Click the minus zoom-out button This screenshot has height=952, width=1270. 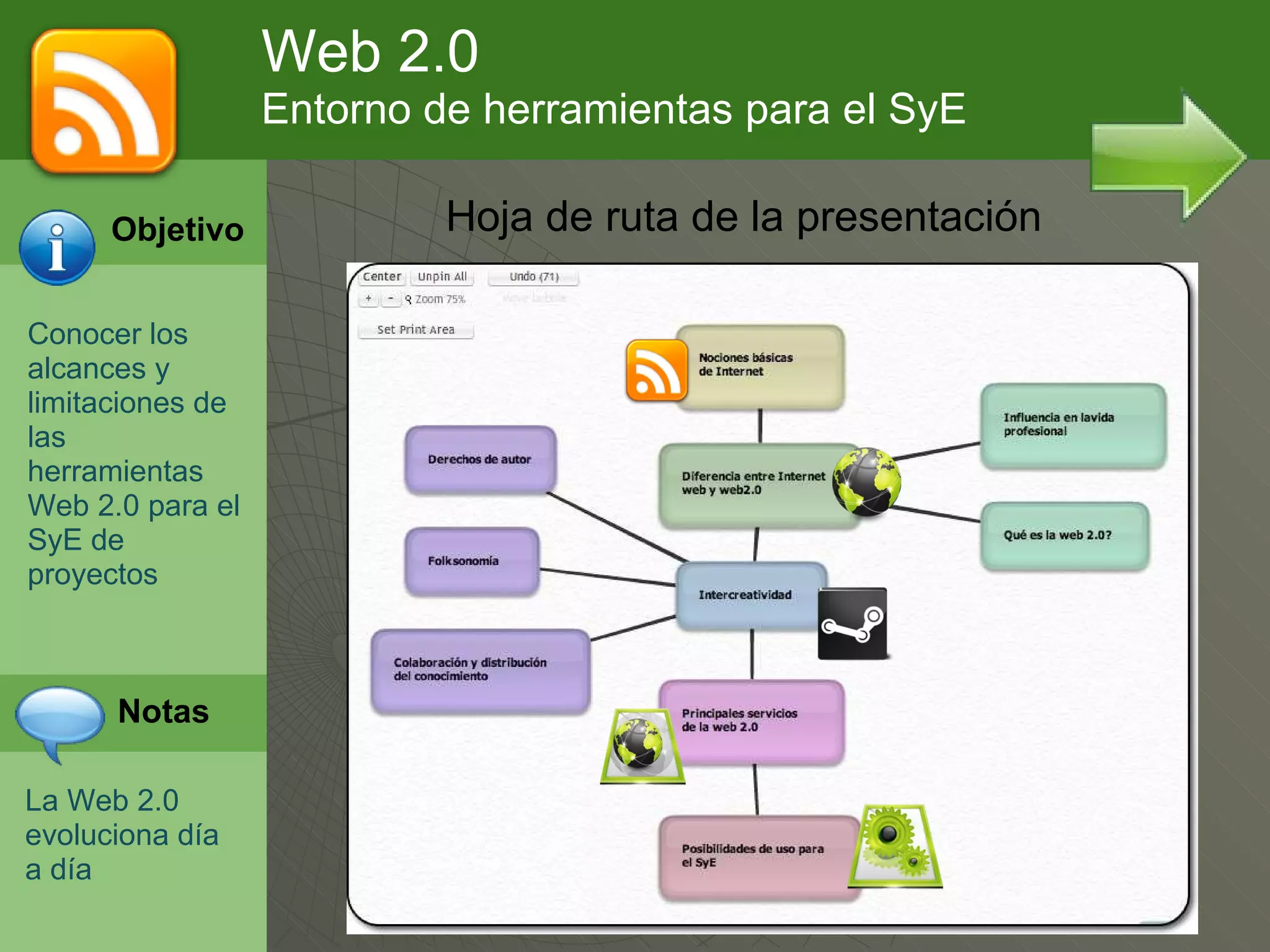pos(391,299)
